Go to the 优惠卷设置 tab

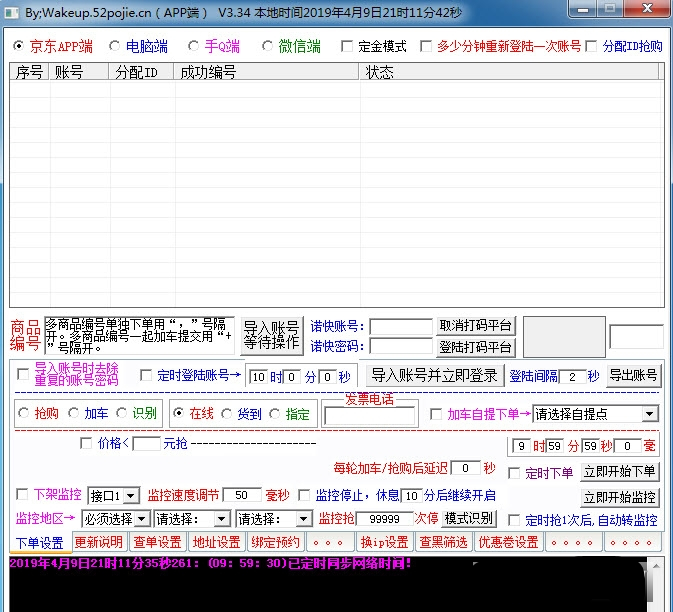click(x=507, y=542)
